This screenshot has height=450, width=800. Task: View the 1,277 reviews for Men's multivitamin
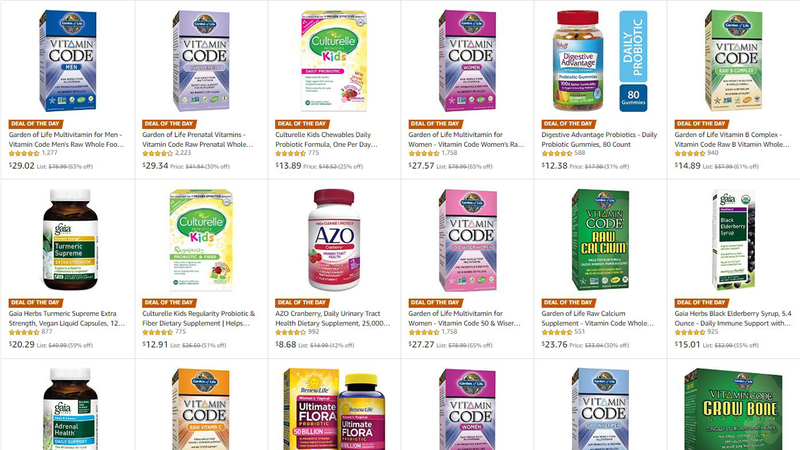(49, 153)
